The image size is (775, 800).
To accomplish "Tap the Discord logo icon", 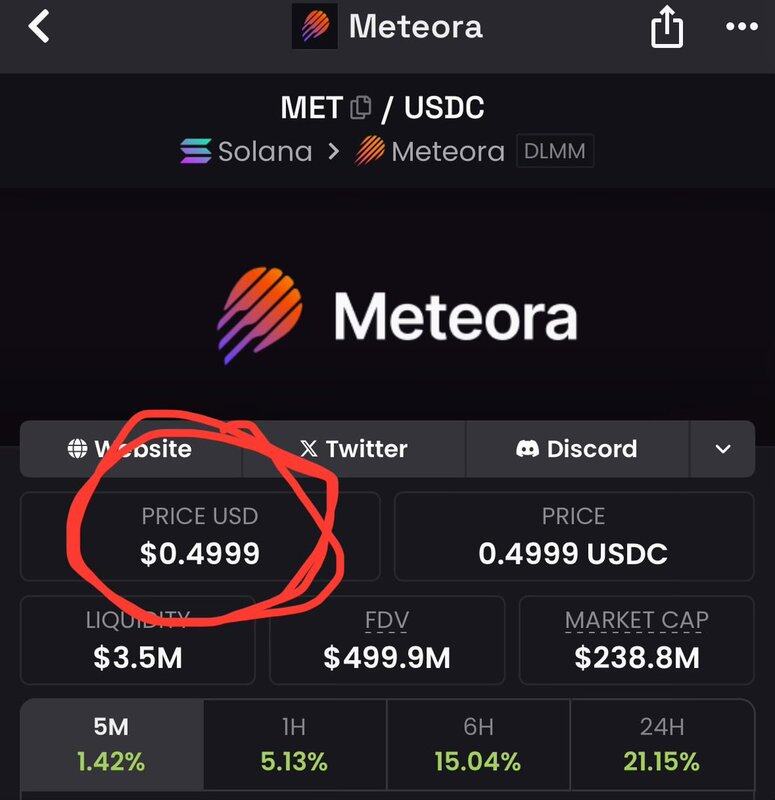I will click(x=527, y=449).
